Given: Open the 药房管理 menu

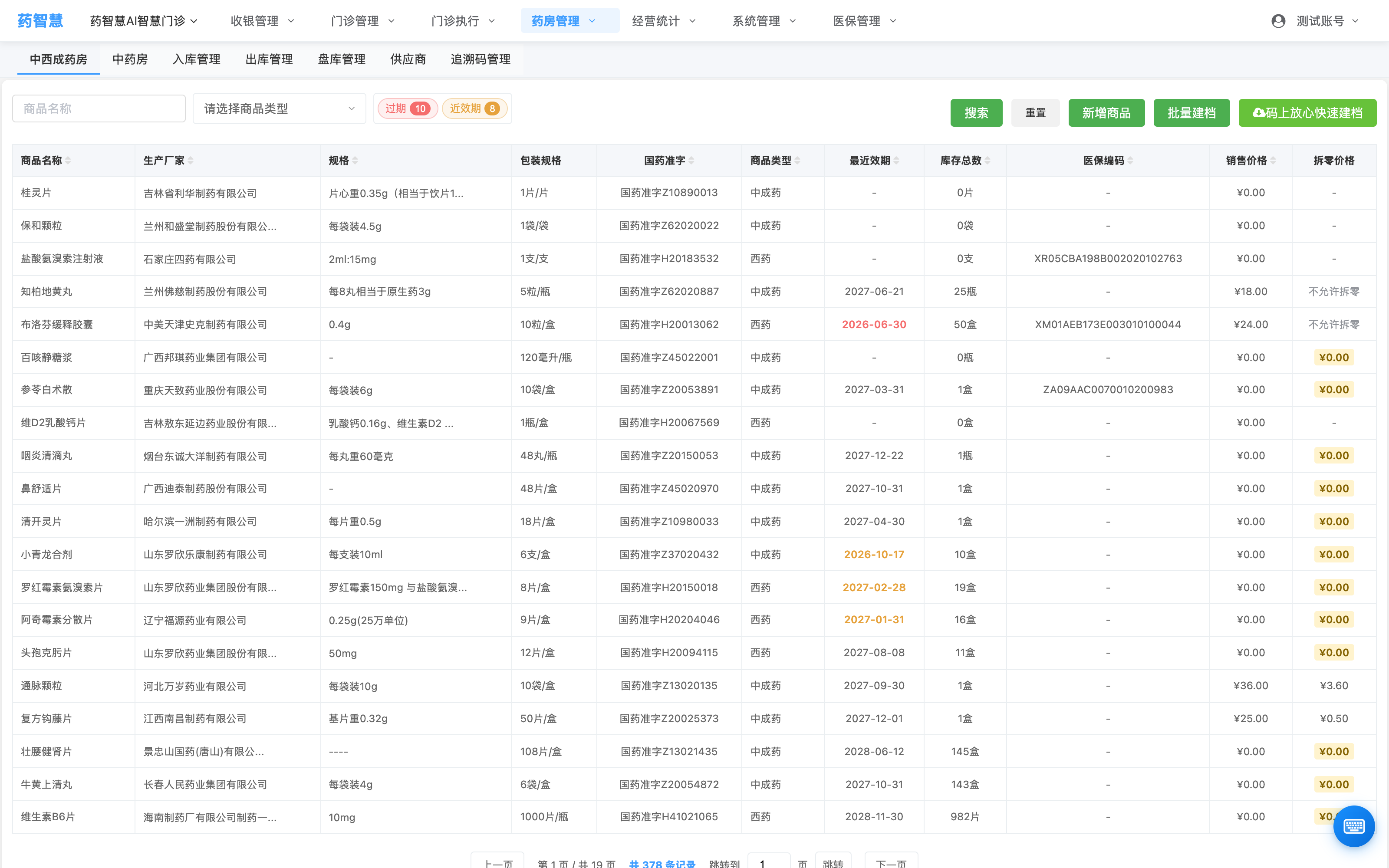Looking at the screenshot, I should (x=570, y=21).
